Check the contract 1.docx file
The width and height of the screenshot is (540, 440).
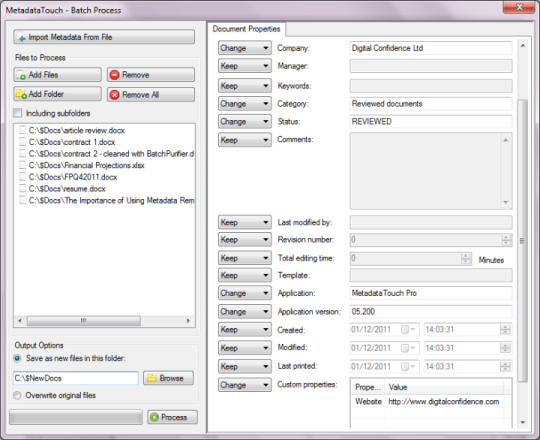[23, 142]
